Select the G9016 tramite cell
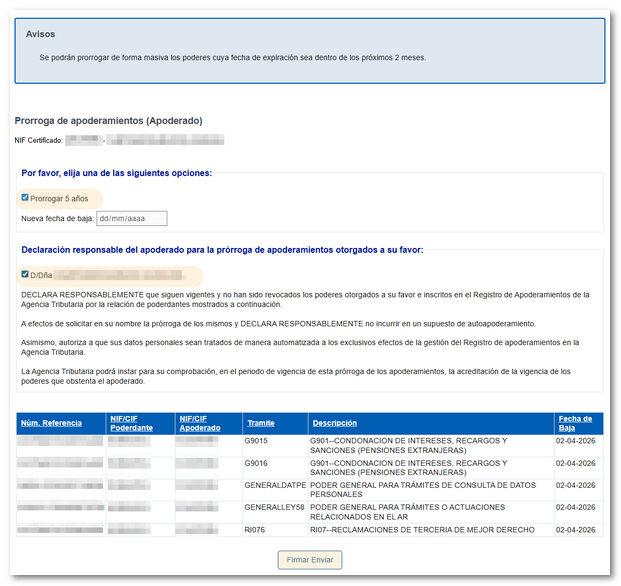This screenshot has height=586, width=621. (x=257, y=464)
